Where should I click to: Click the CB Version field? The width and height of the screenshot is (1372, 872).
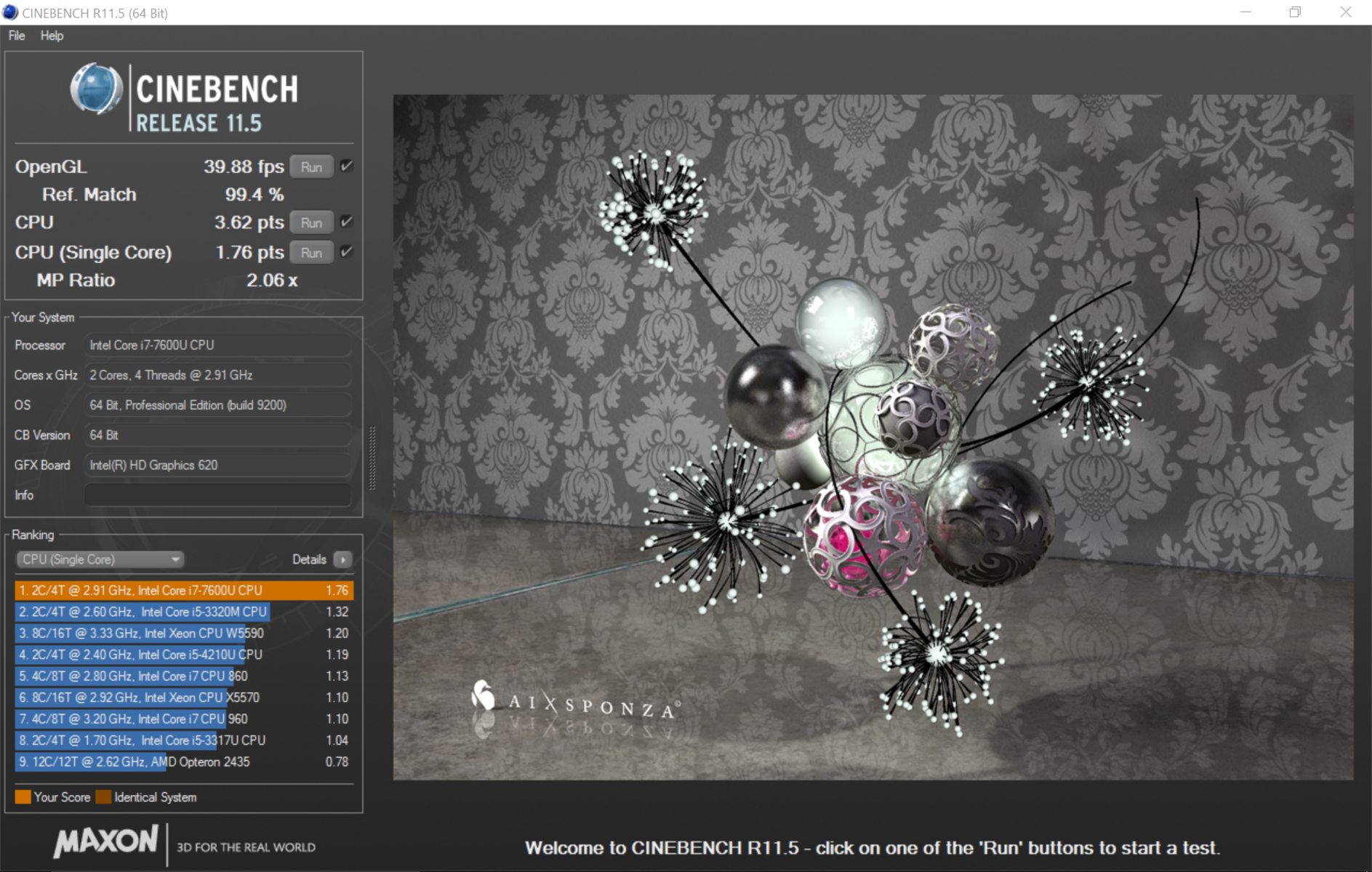click(218, 435)
